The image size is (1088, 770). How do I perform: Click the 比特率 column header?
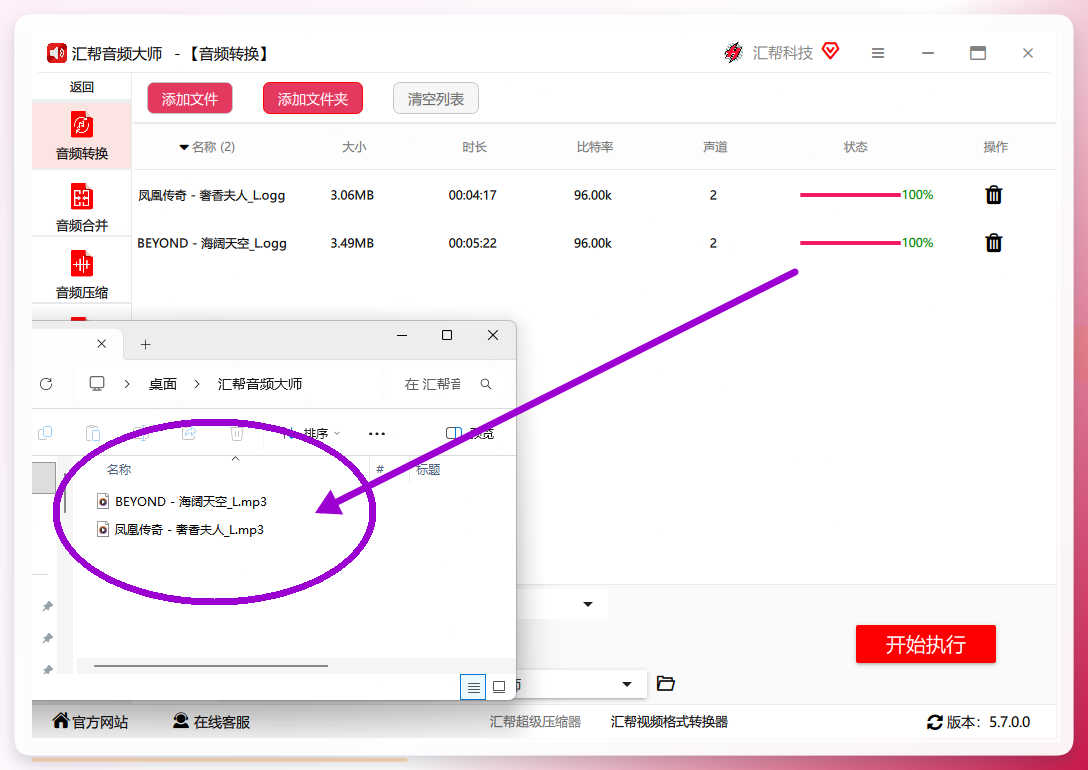click(595, 147)
